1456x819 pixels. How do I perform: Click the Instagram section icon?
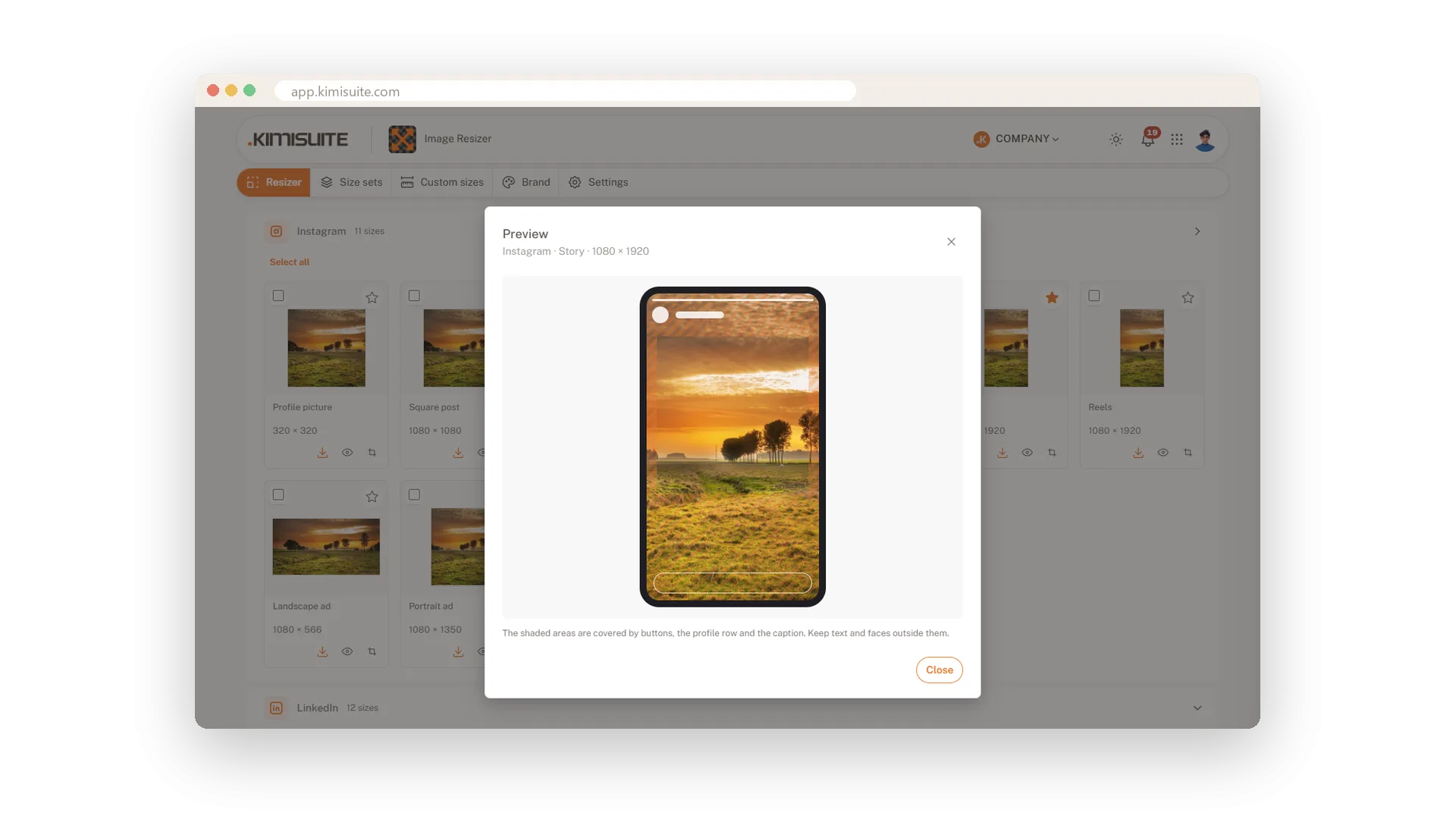click(x=276, y=231)
